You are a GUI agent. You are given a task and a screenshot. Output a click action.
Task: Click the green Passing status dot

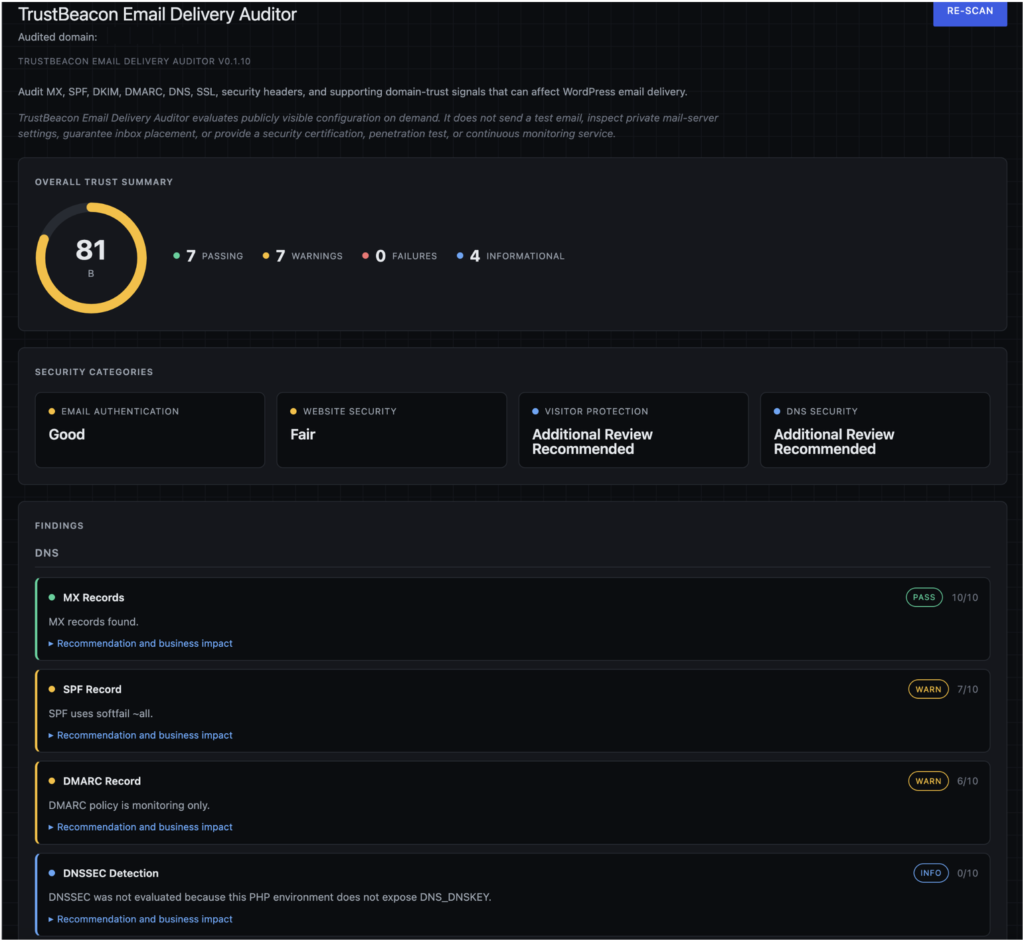(x=176, y=256)
